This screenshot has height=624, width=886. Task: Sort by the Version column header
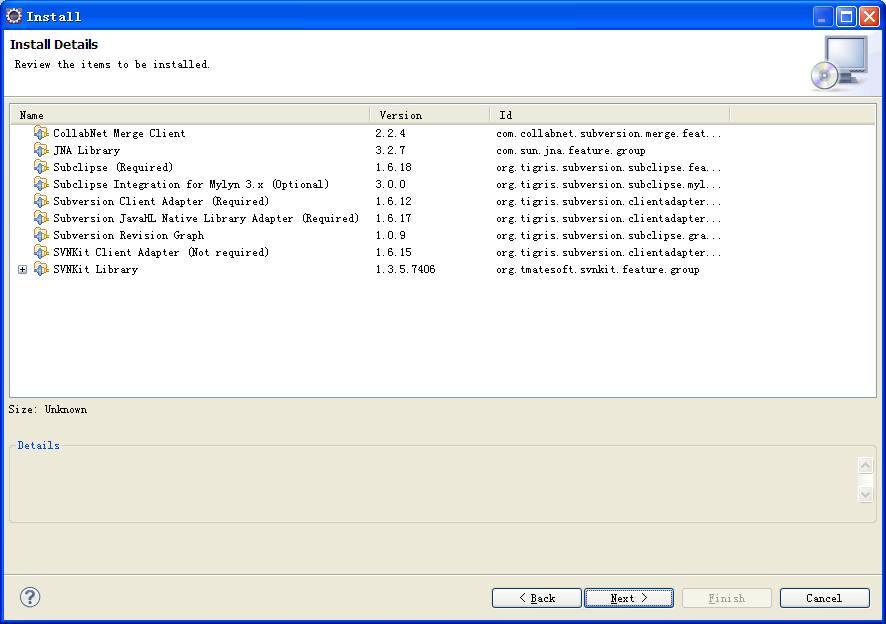tap(429, 115)
